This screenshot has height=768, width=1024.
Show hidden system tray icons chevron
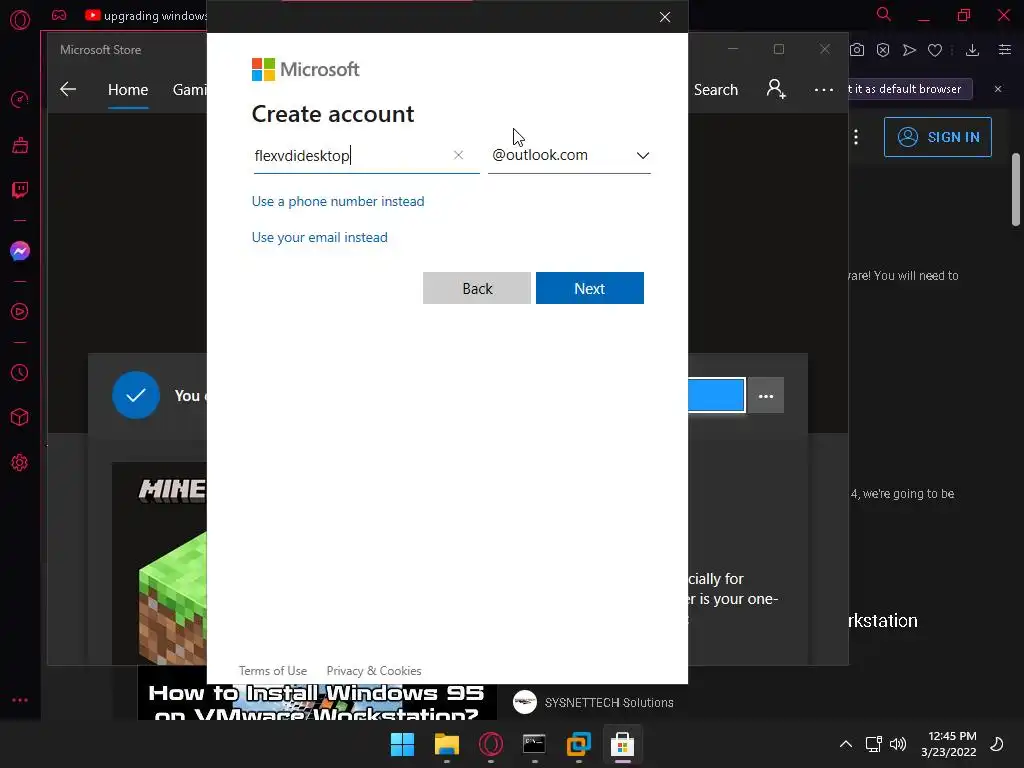(x=846, y=744)
